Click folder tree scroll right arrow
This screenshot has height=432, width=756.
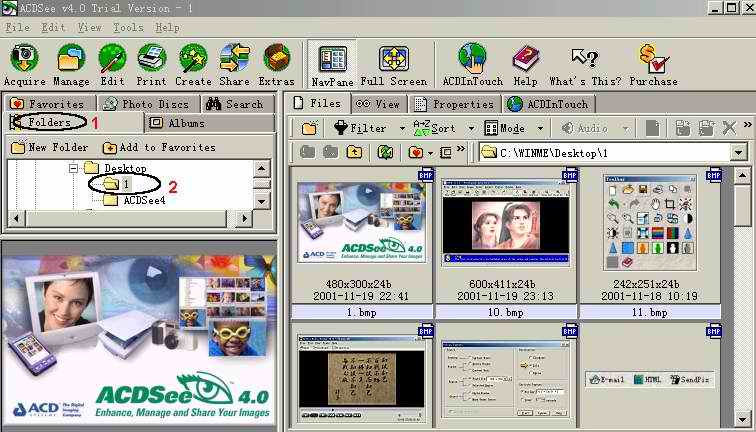click(244, 218)
